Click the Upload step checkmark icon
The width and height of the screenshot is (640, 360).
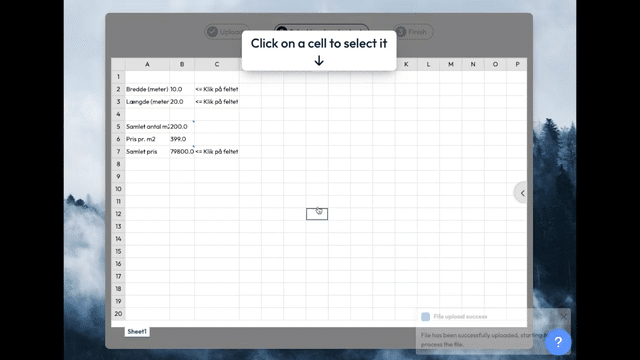pyautogui.click(x=212, y=32)
